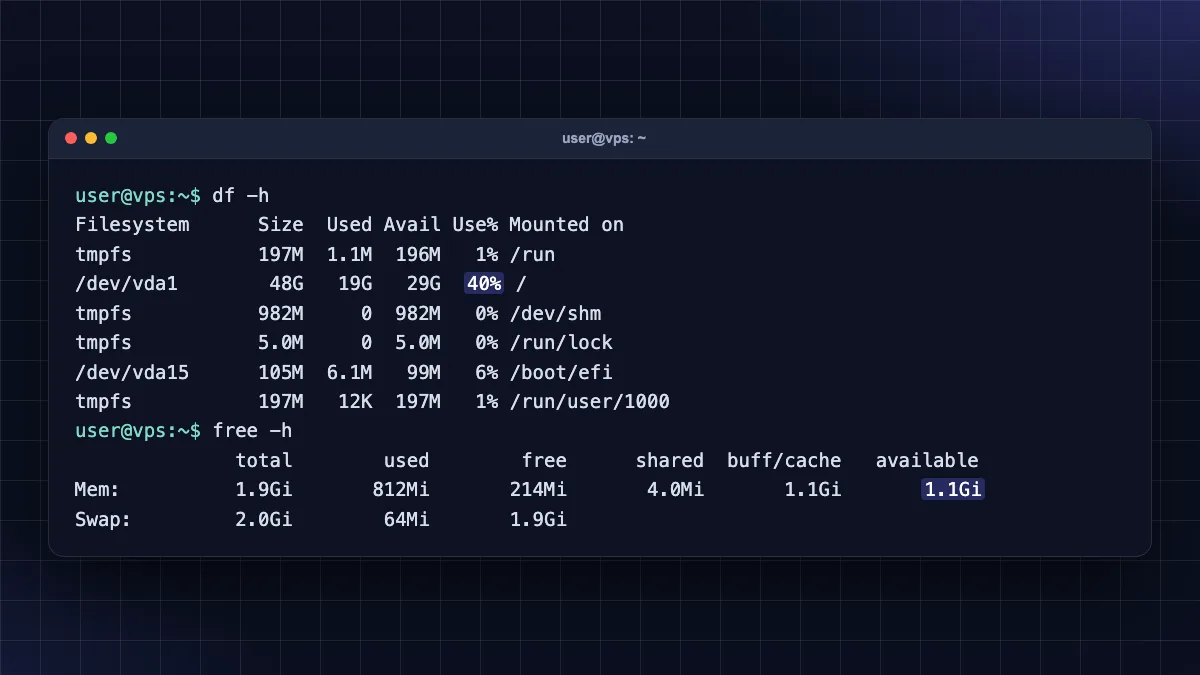Click the red close window button
1200x675 pixels.
pos(71,138)
